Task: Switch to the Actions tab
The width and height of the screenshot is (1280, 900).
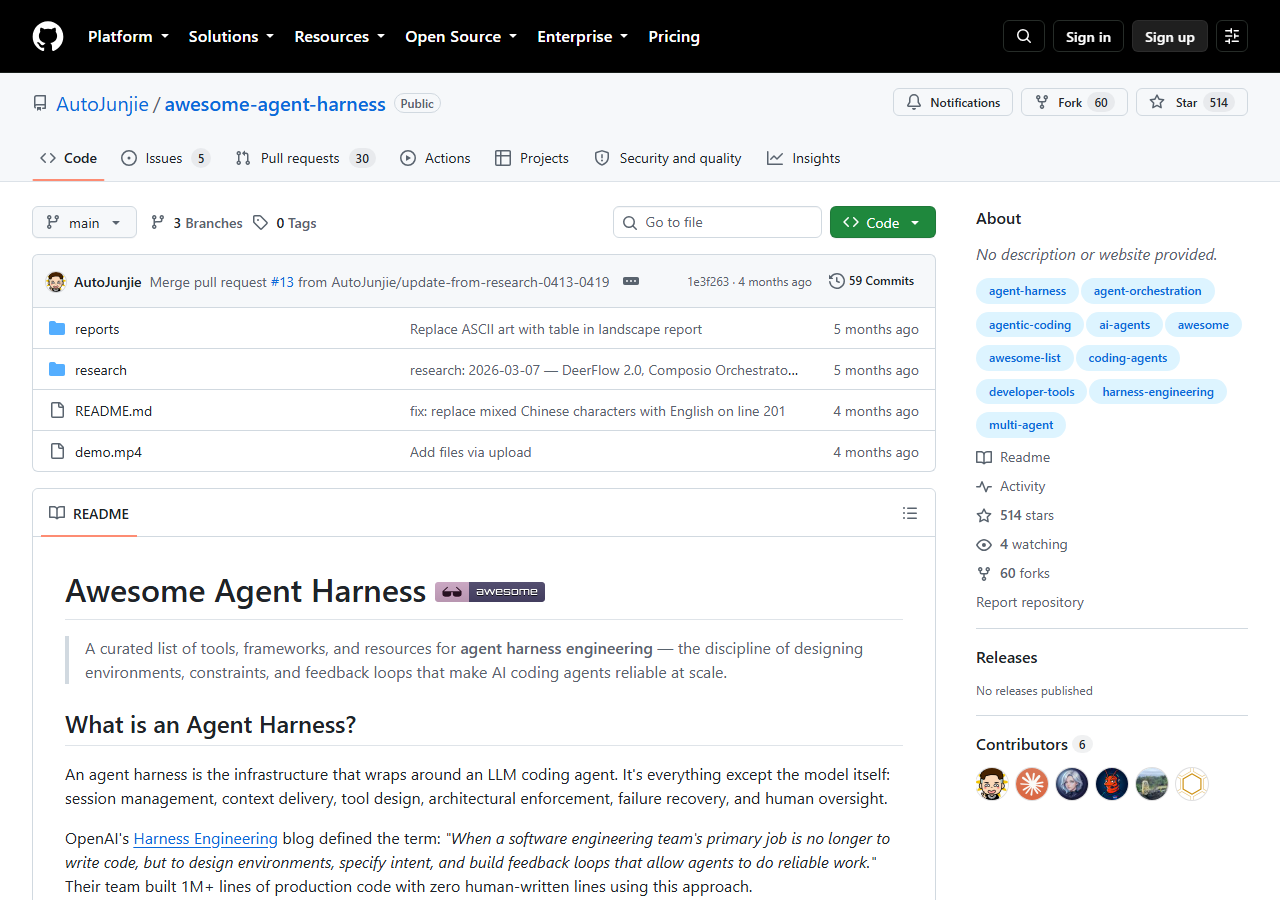Action: coord(435,158)
